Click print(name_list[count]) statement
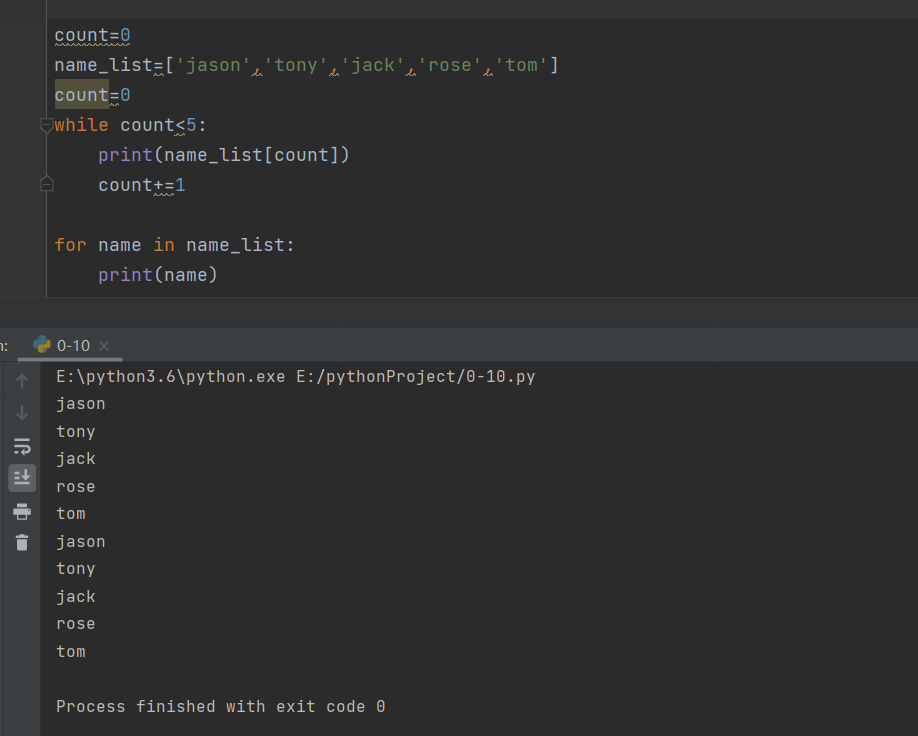 224,155
